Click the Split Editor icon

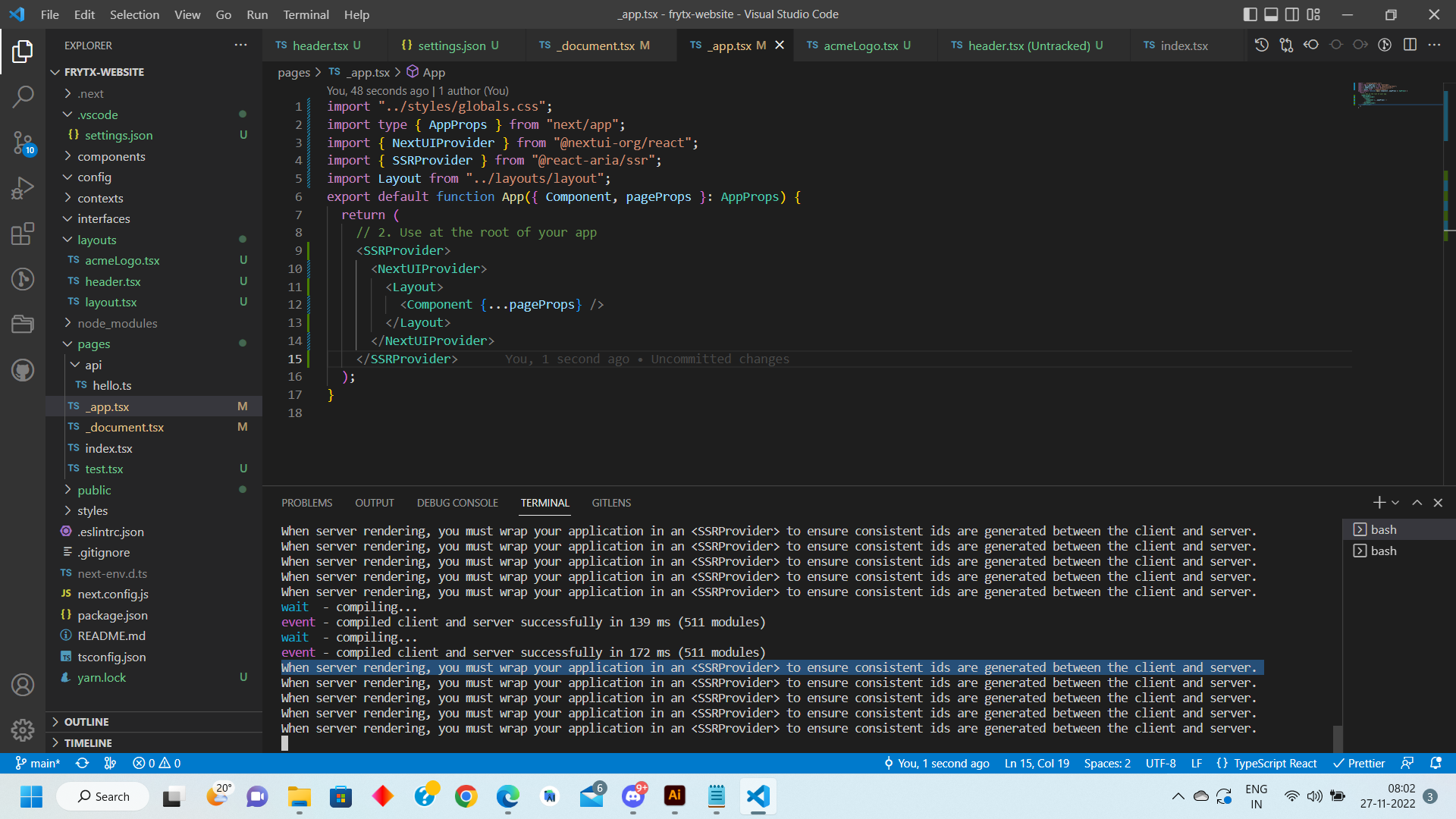tap(1410, 45)
